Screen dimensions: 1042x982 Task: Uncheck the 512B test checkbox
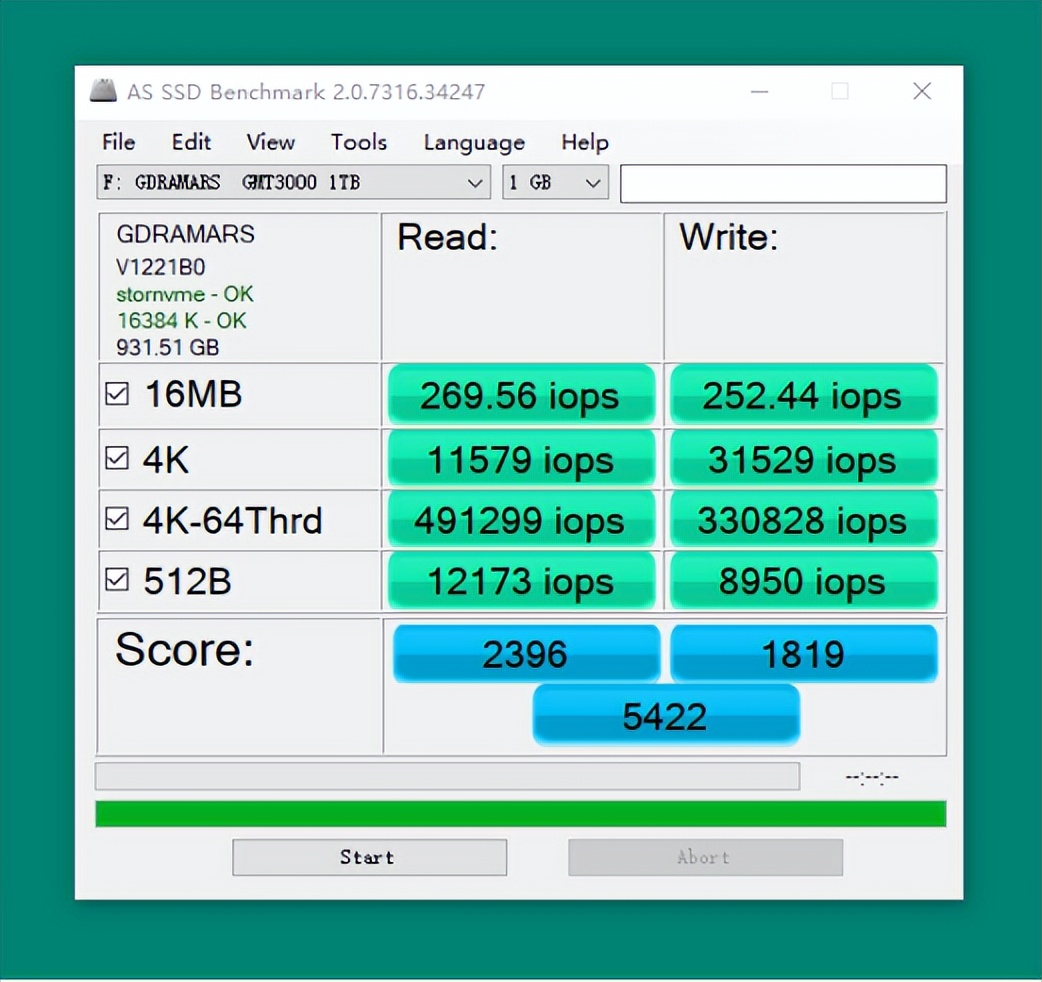point(117,580)
